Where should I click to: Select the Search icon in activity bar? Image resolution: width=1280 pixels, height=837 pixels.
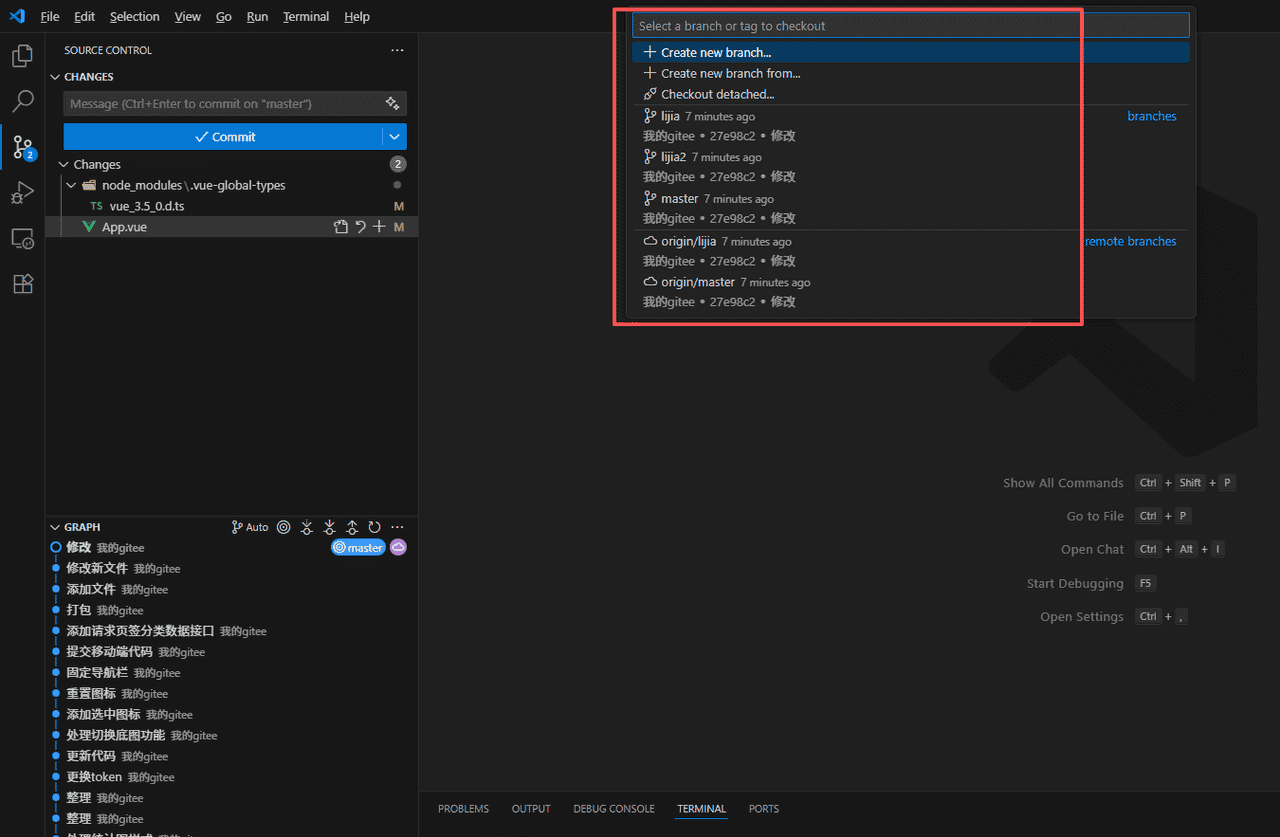tap(22, 100)
